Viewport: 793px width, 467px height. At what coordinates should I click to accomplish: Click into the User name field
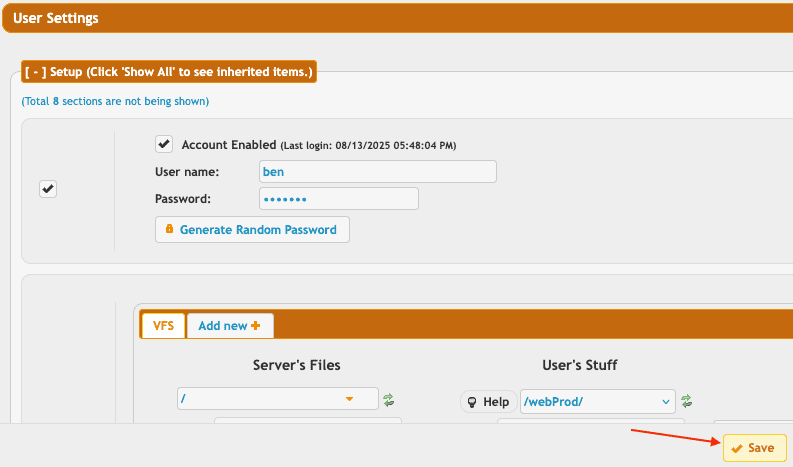point(376,172)
